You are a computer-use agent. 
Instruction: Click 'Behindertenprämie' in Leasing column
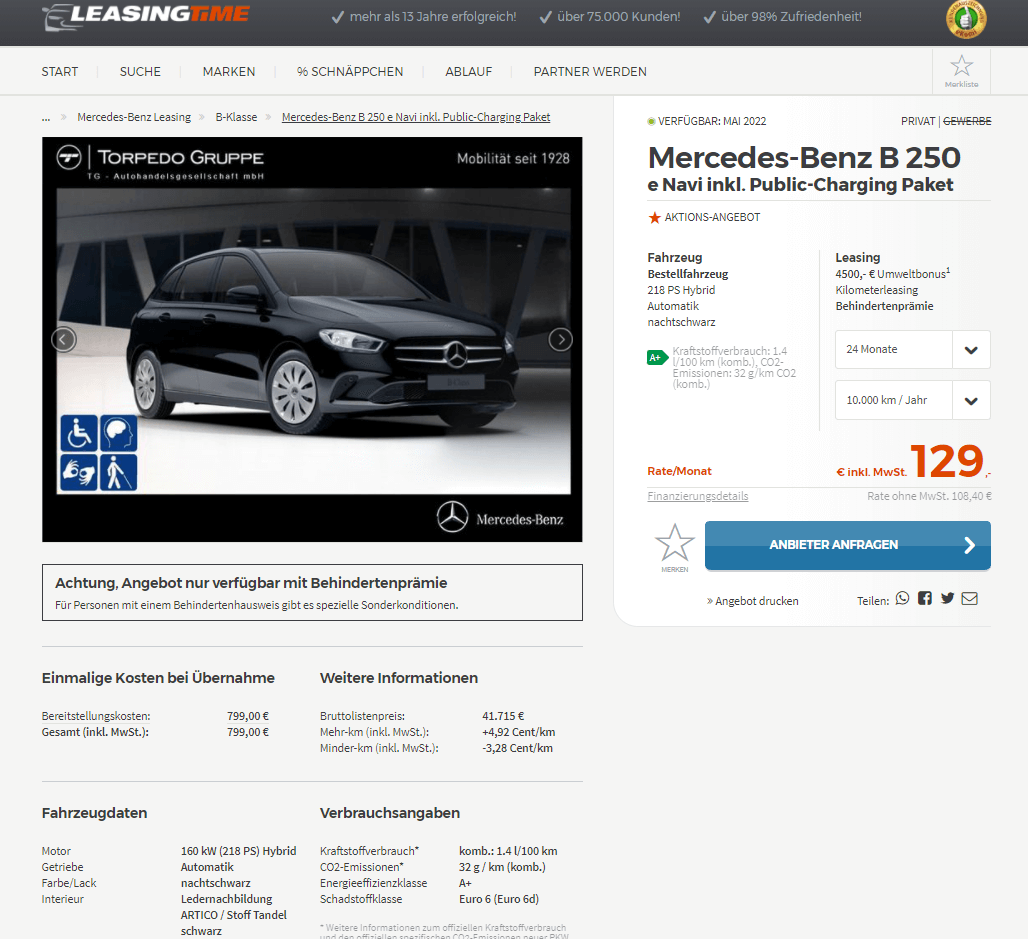[884, 306]
